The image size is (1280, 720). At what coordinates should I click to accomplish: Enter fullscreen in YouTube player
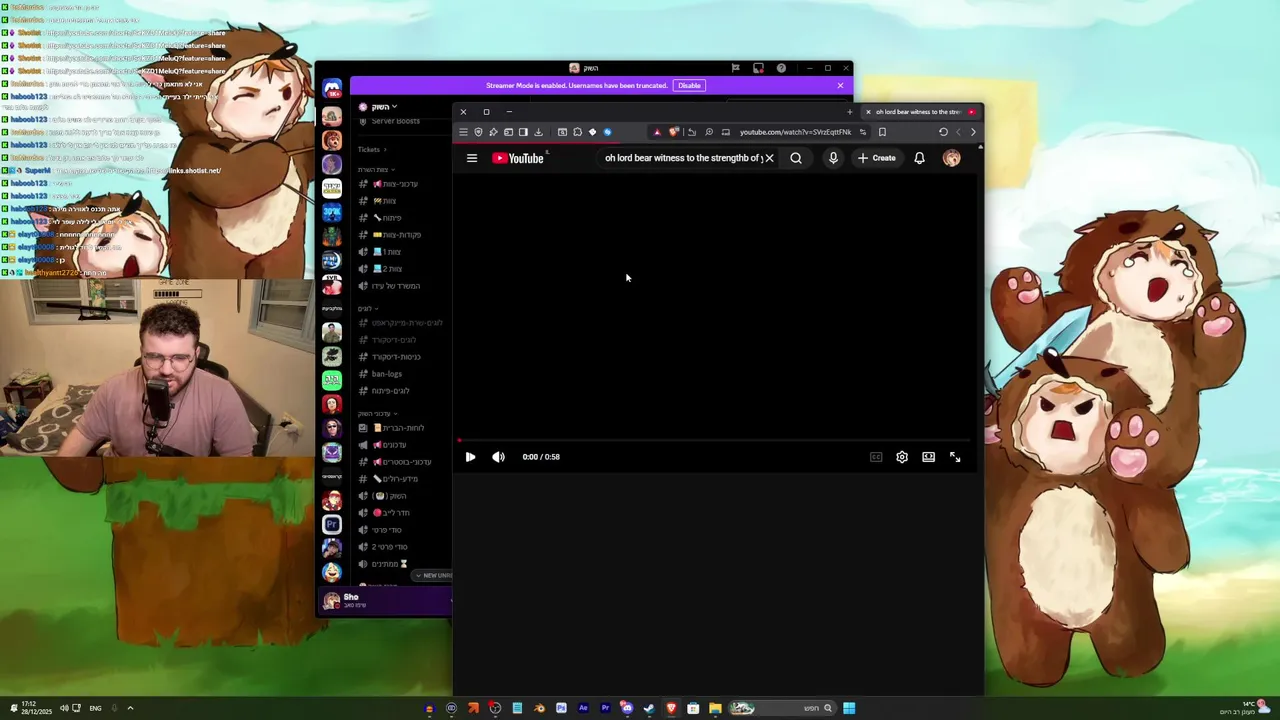click(x=955, y=457)
